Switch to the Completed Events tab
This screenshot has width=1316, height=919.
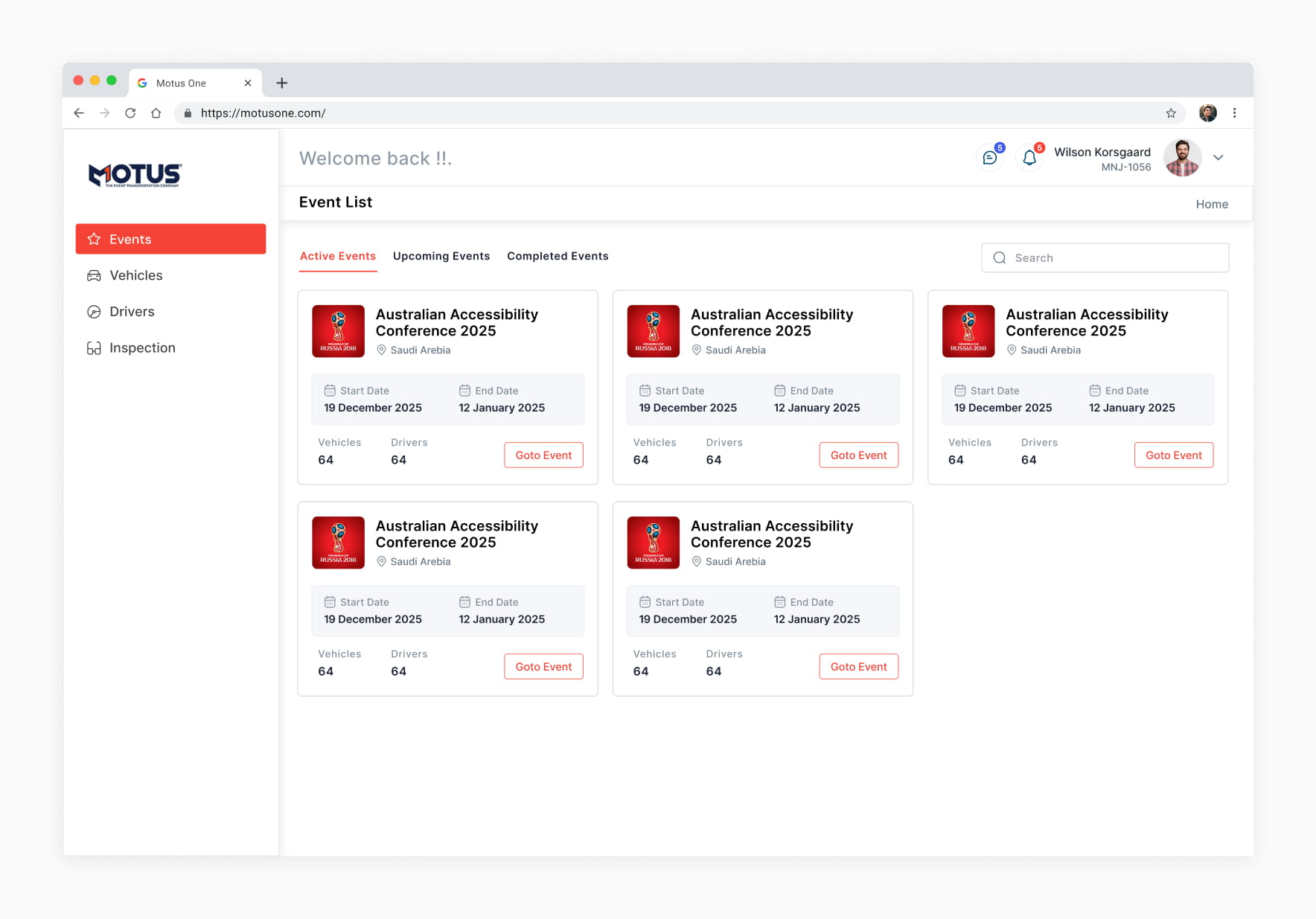click(558, 256)
